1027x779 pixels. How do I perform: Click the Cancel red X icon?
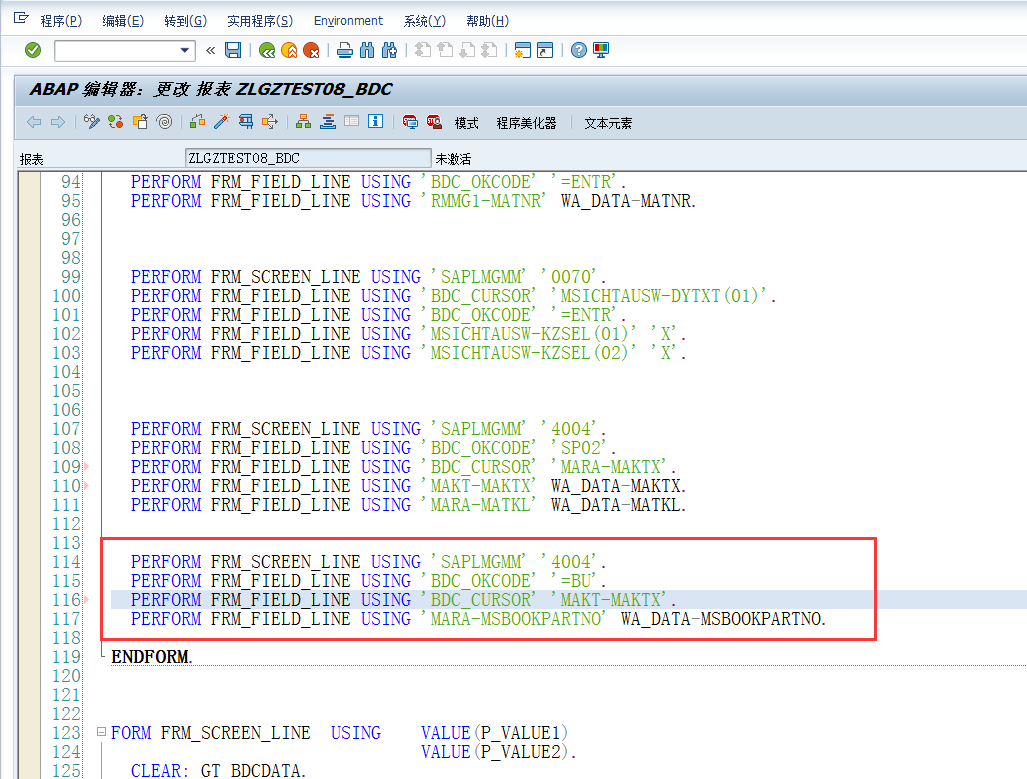coord(312,50)
